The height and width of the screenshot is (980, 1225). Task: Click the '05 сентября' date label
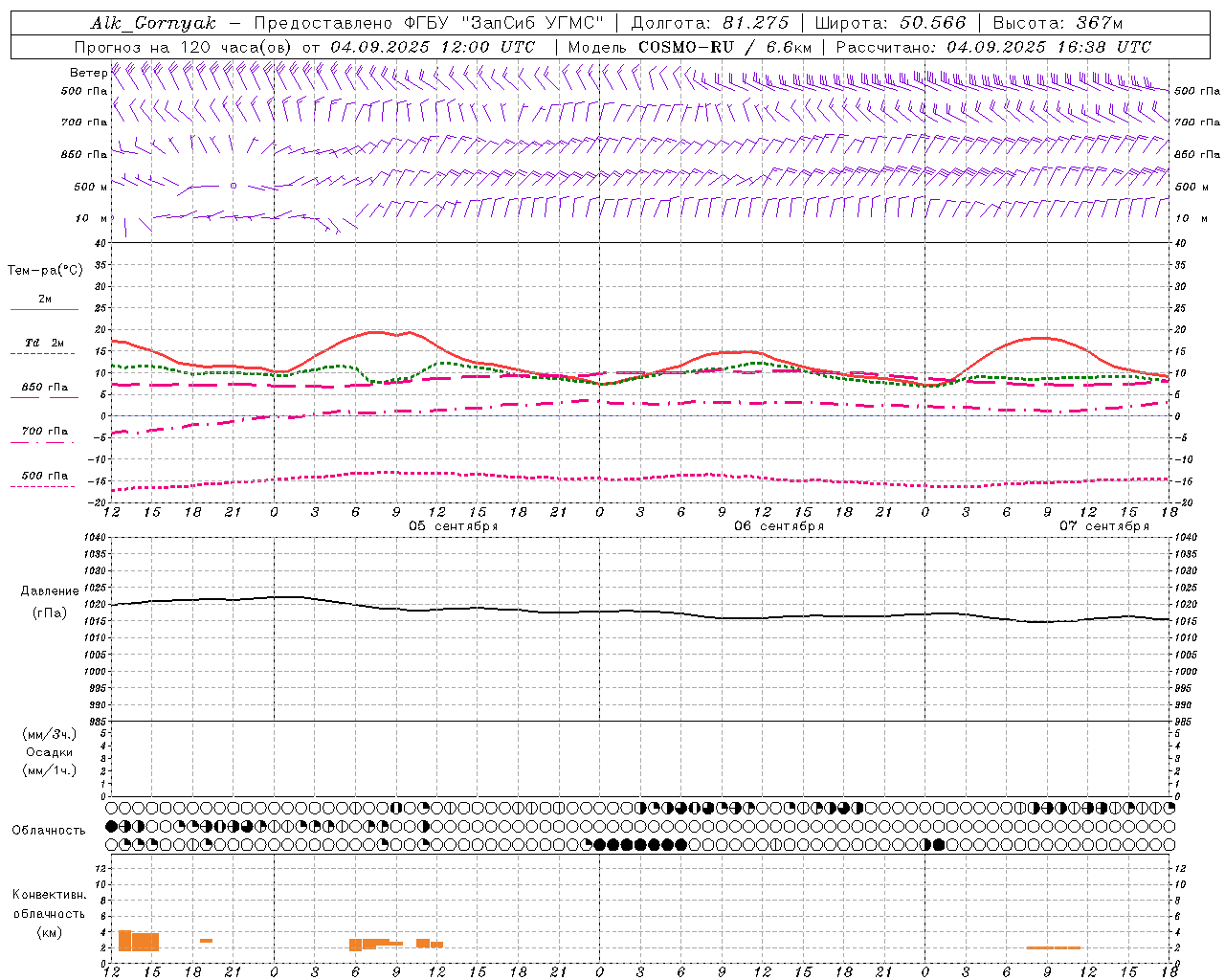click(x=454, y=526)
